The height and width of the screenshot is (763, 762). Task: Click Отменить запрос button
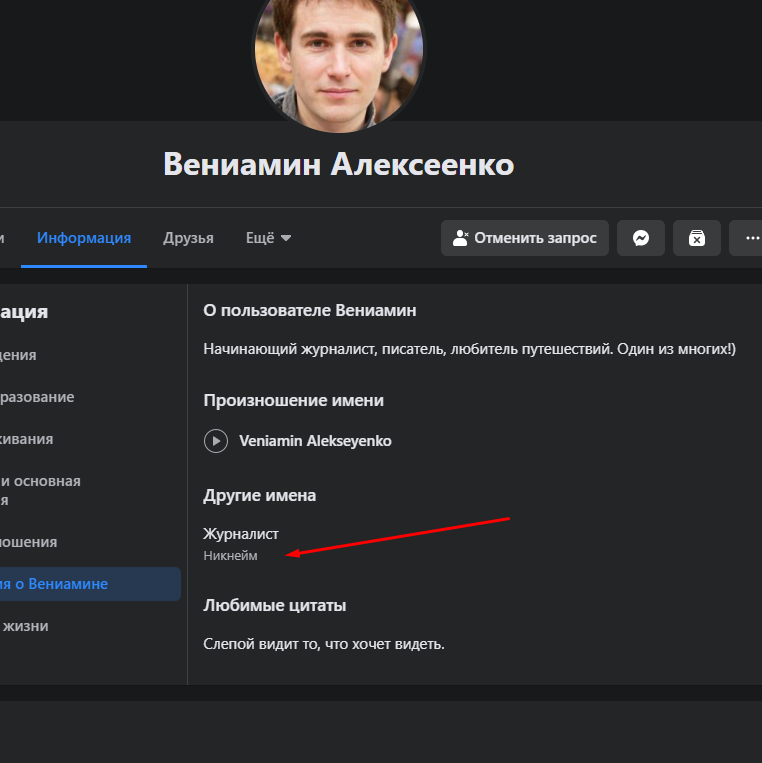[525, 238]
